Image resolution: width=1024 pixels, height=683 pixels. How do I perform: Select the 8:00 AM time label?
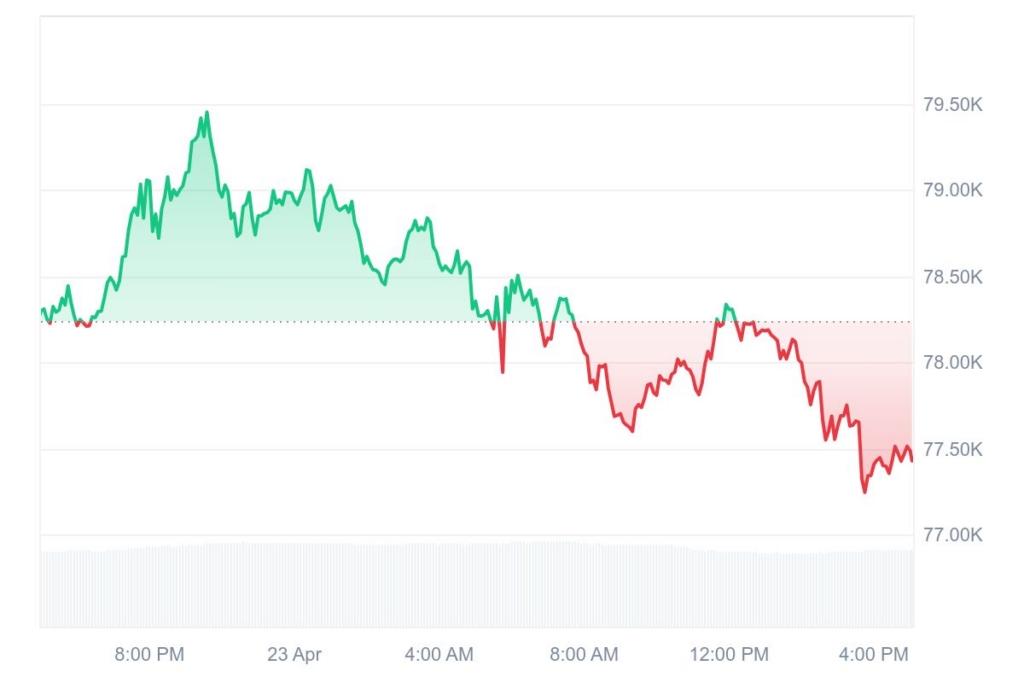click(x=584, y=655)
